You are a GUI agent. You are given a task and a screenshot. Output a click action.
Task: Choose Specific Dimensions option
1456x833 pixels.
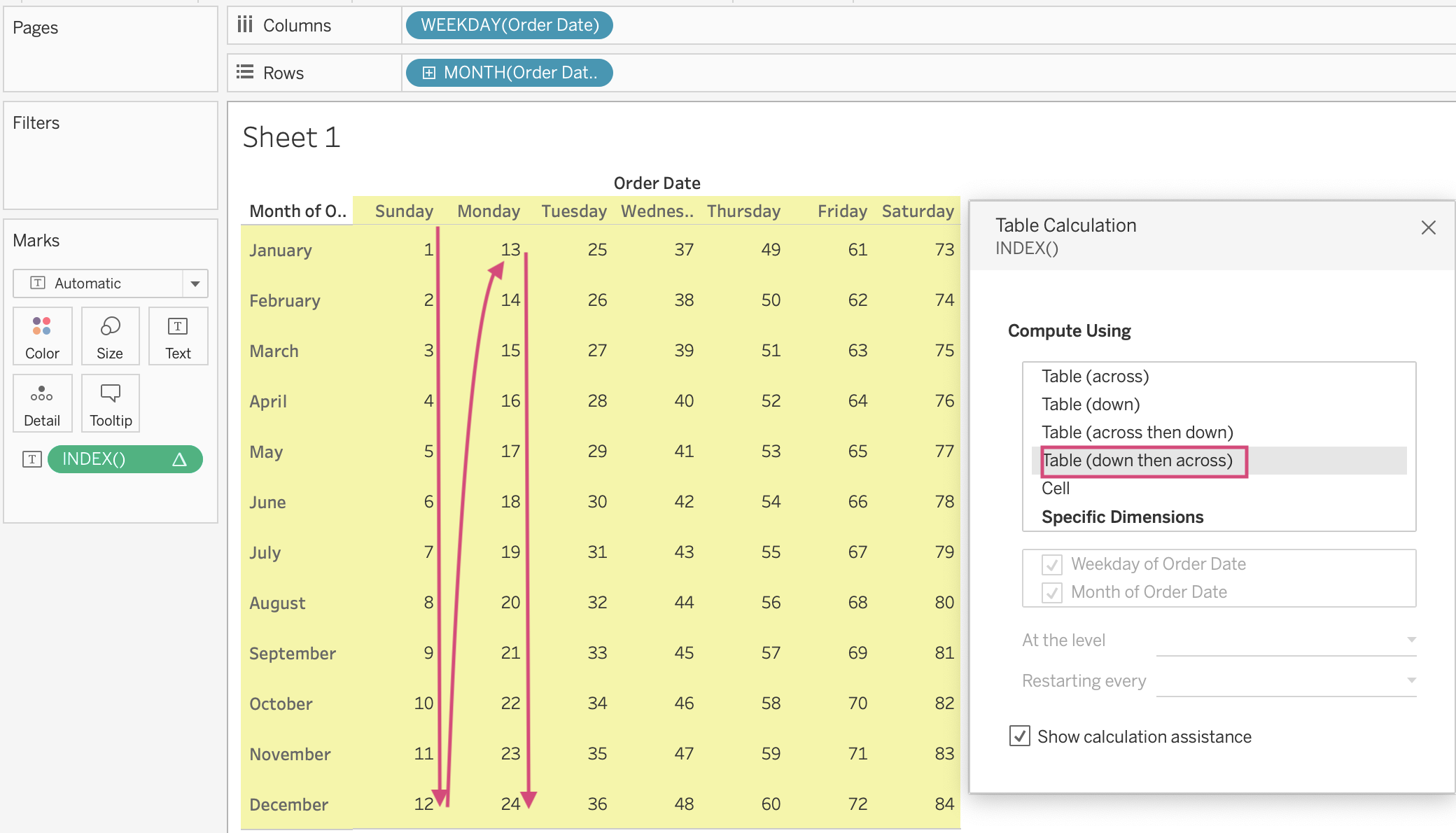point(1122,517)
